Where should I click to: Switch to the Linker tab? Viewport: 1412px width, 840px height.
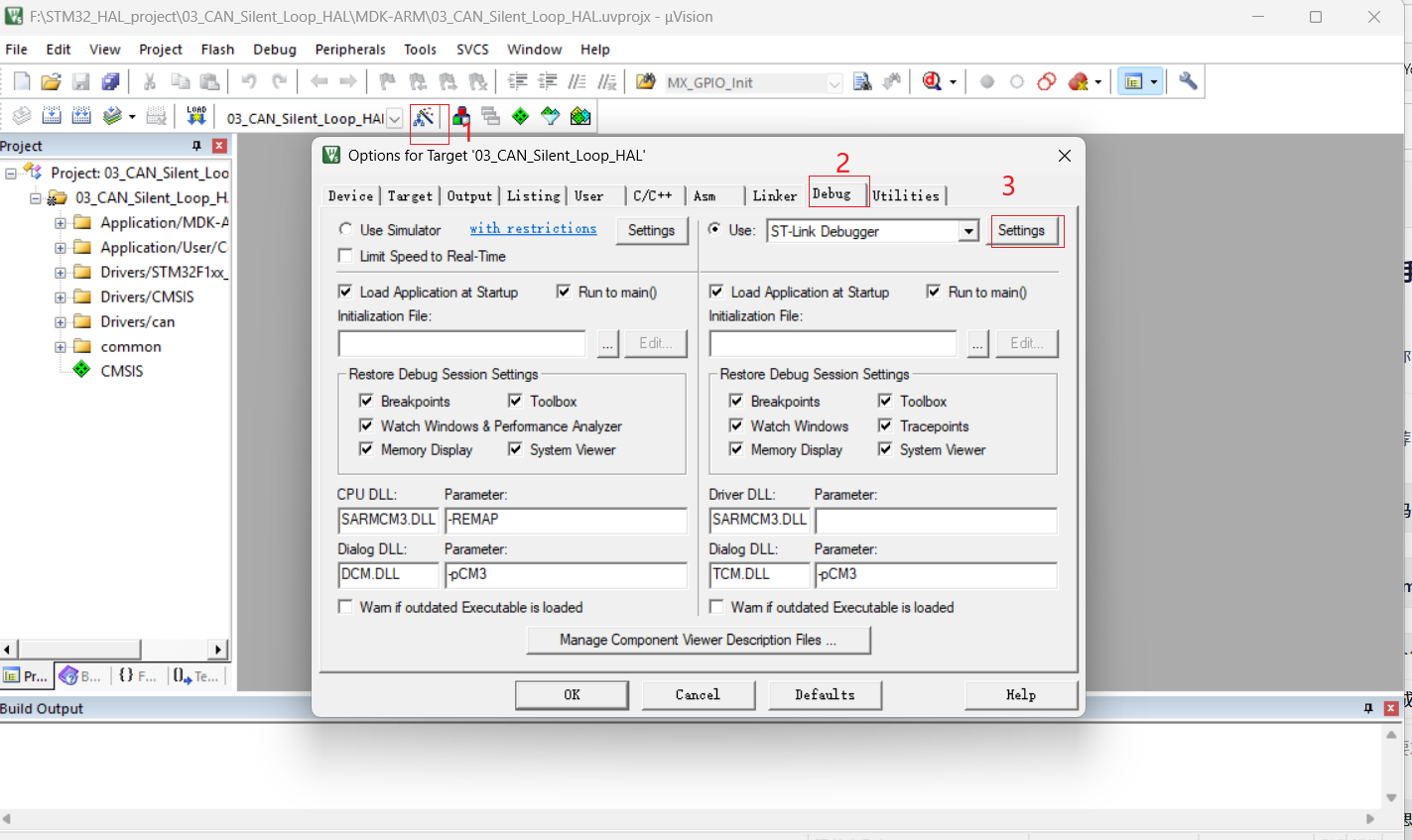pos(774,196)
